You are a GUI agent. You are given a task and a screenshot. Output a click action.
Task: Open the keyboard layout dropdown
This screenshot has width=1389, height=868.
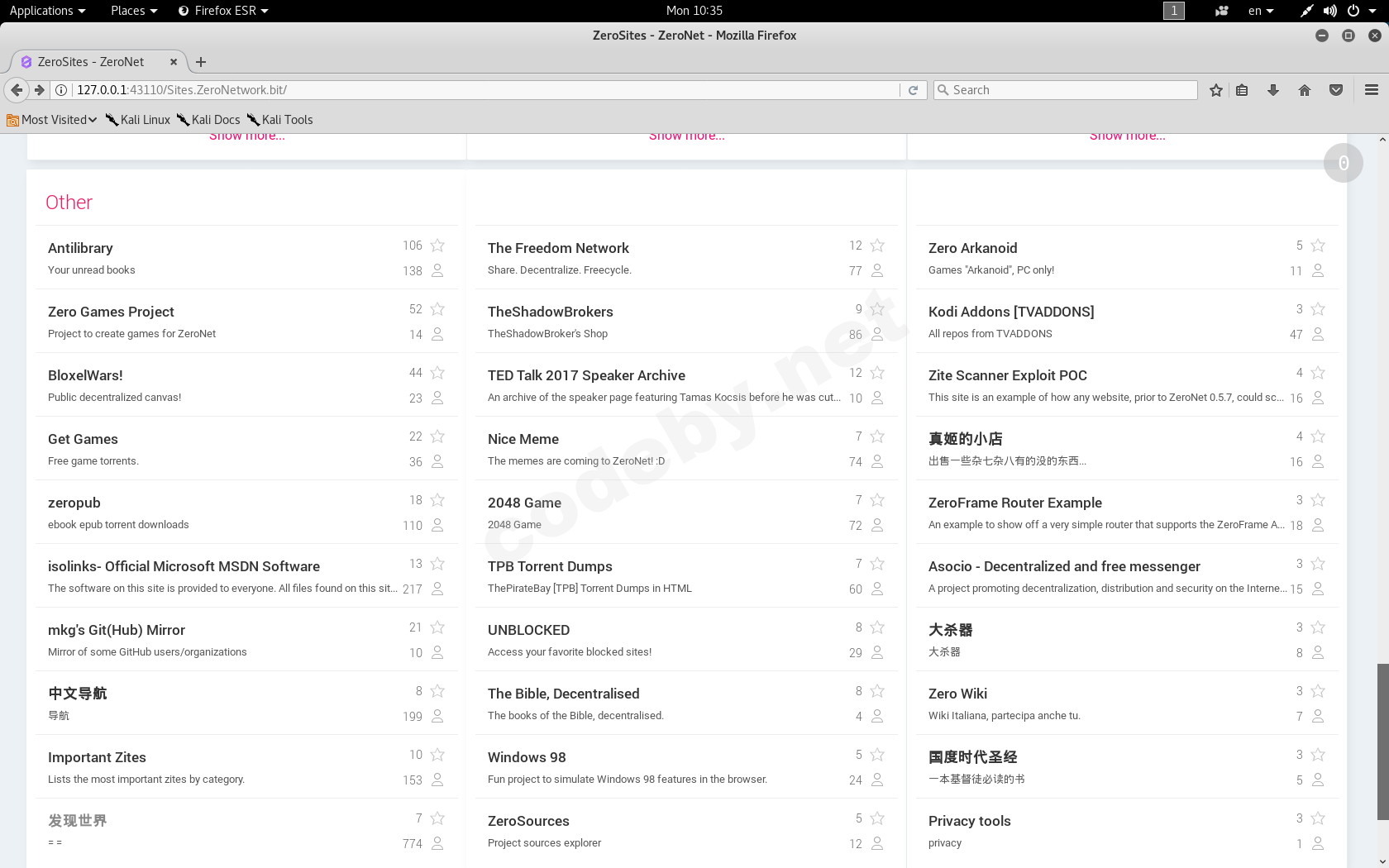click(1260, 11)
